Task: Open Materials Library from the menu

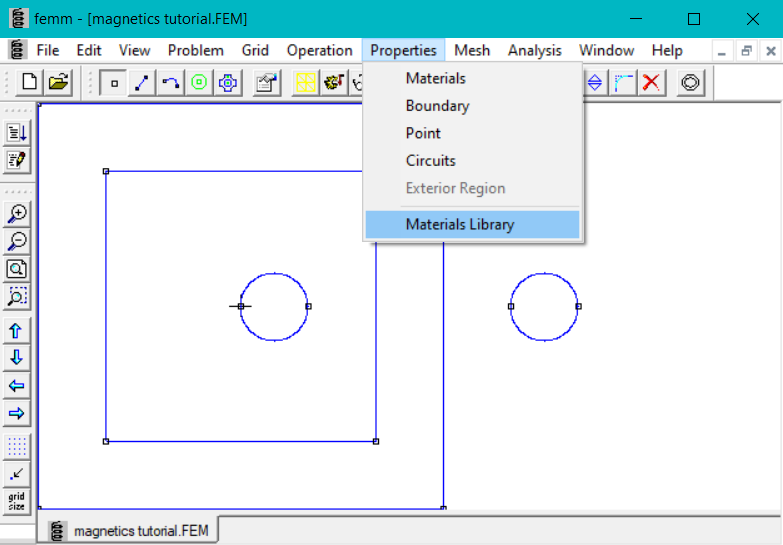Action: (x=472, y=224)
